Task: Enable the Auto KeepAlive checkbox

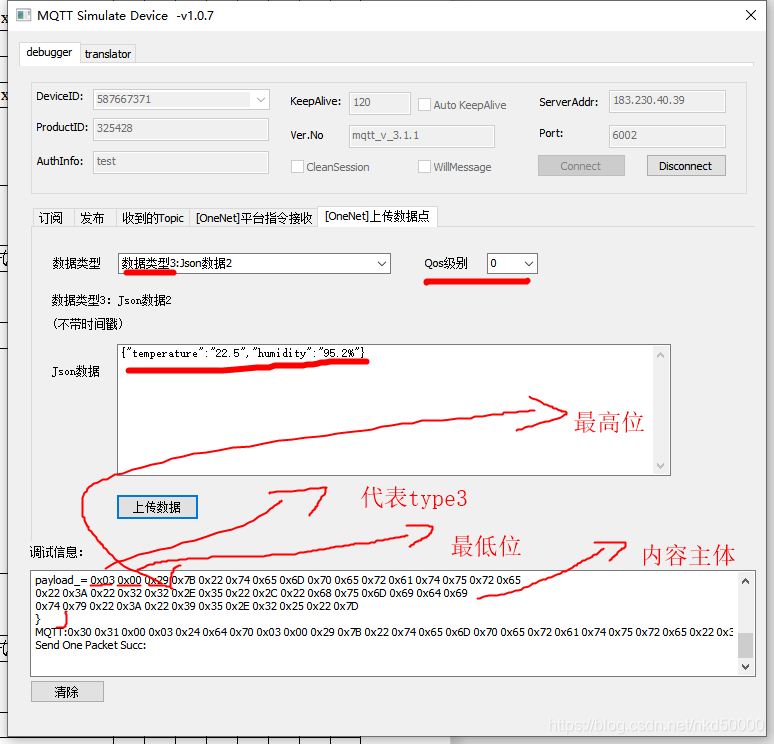Action: click(424, 105)
